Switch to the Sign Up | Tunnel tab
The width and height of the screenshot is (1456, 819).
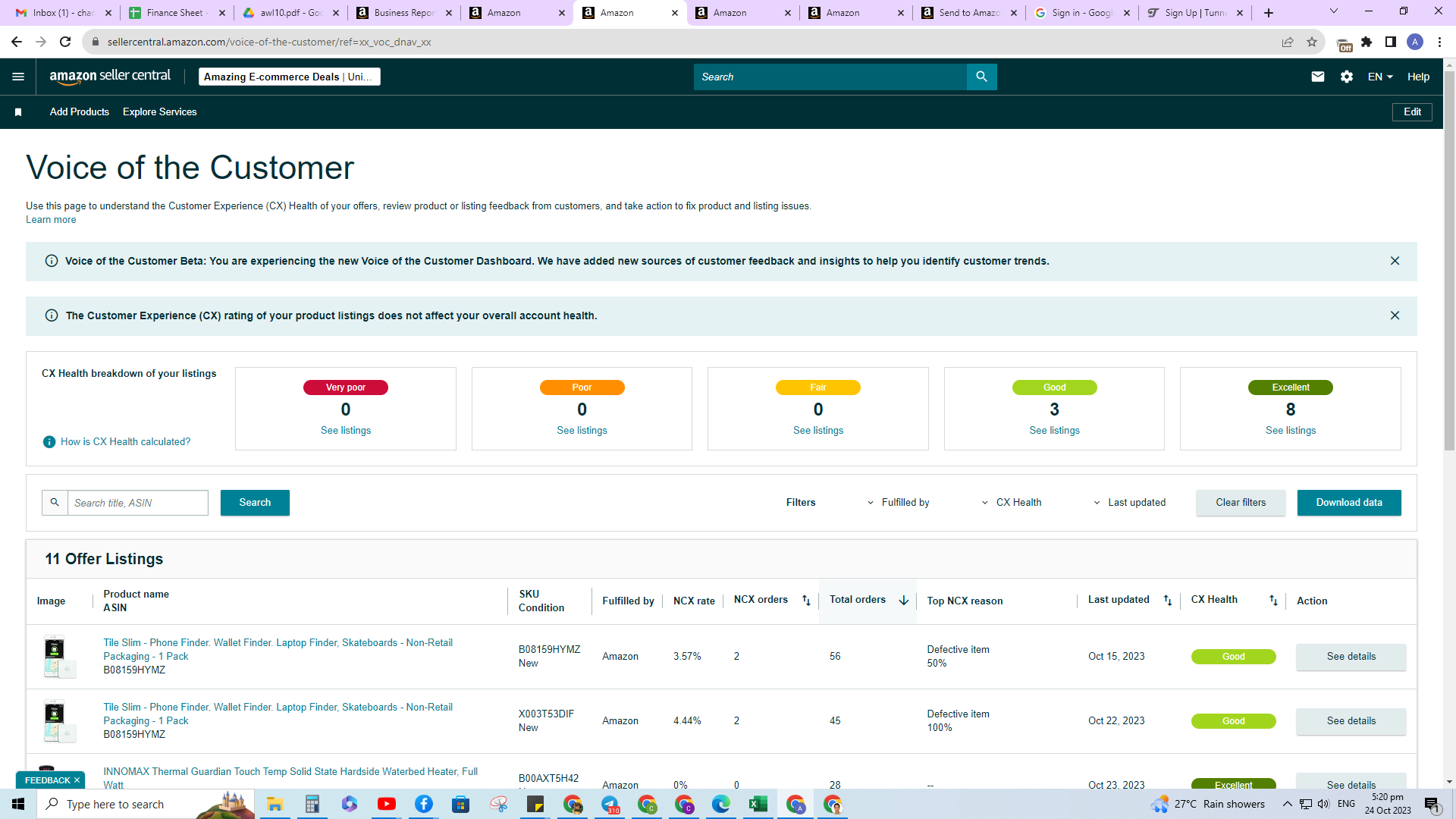(1195, 13)
